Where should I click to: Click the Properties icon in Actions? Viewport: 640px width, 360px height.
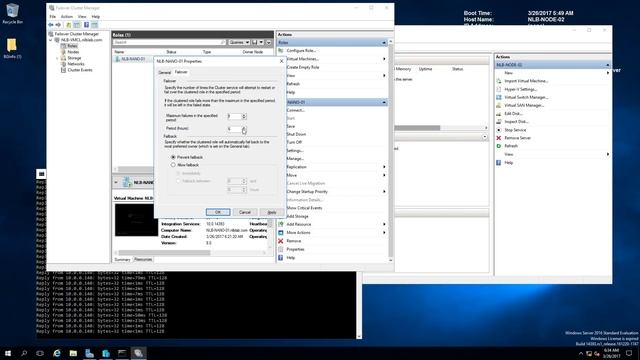[281, 249]
